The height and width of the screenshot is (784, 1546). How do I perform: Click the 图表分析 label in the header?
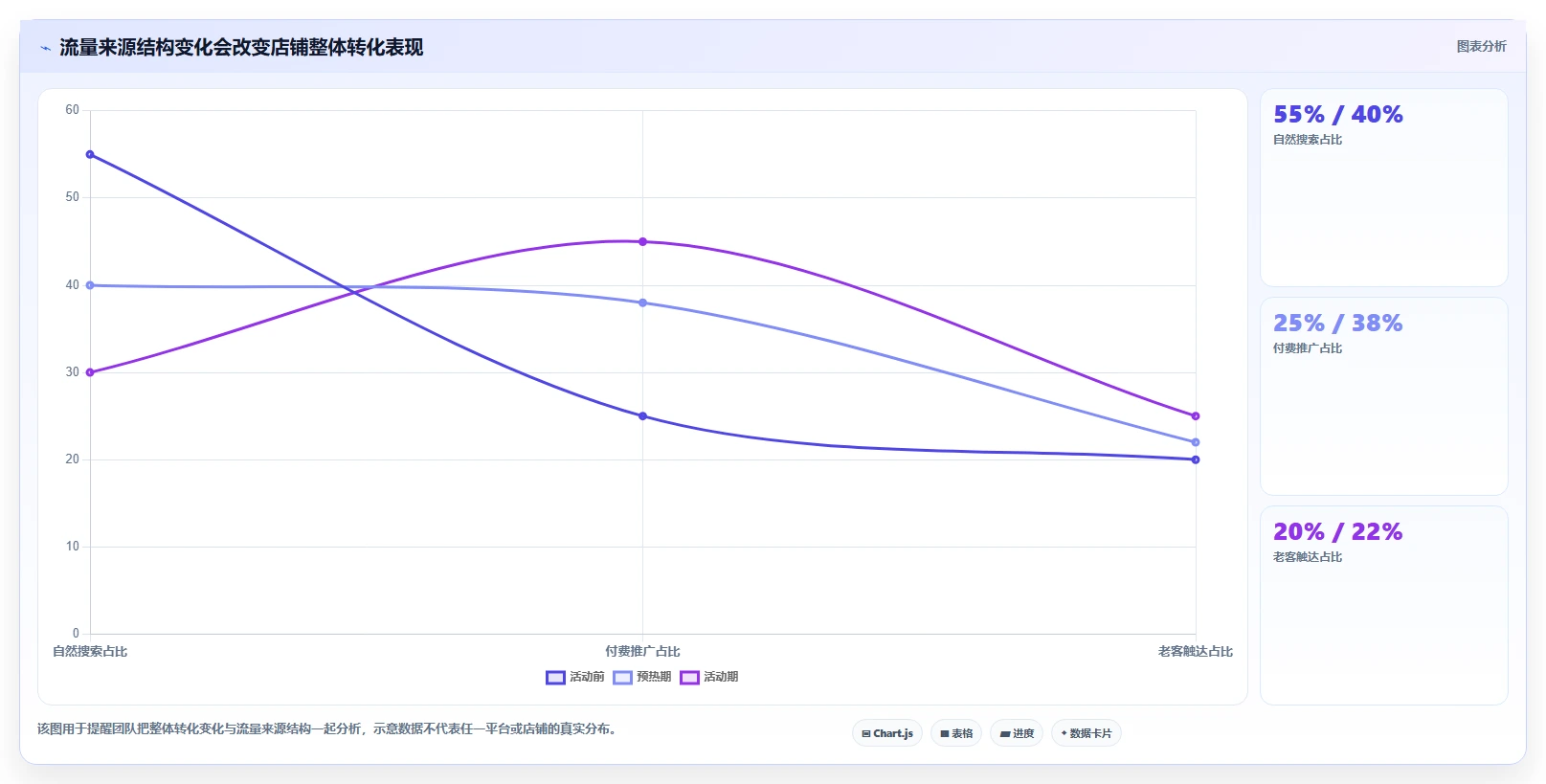click(1481, 46)
